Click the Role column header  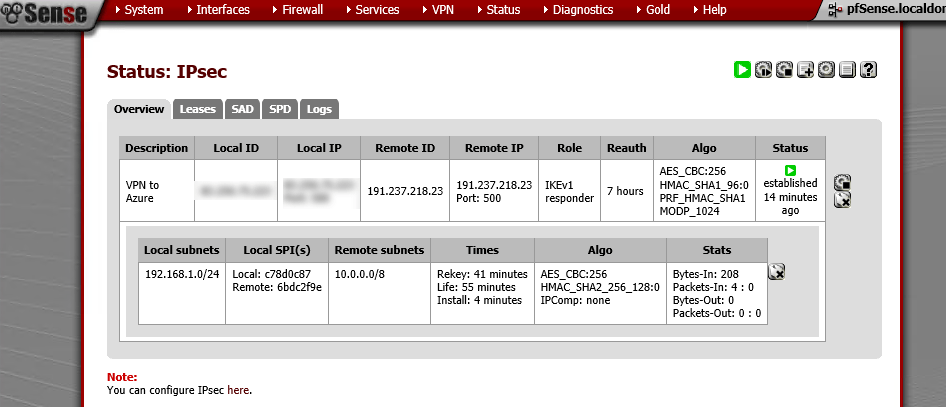pyautogui.click(x=570, y=148)
